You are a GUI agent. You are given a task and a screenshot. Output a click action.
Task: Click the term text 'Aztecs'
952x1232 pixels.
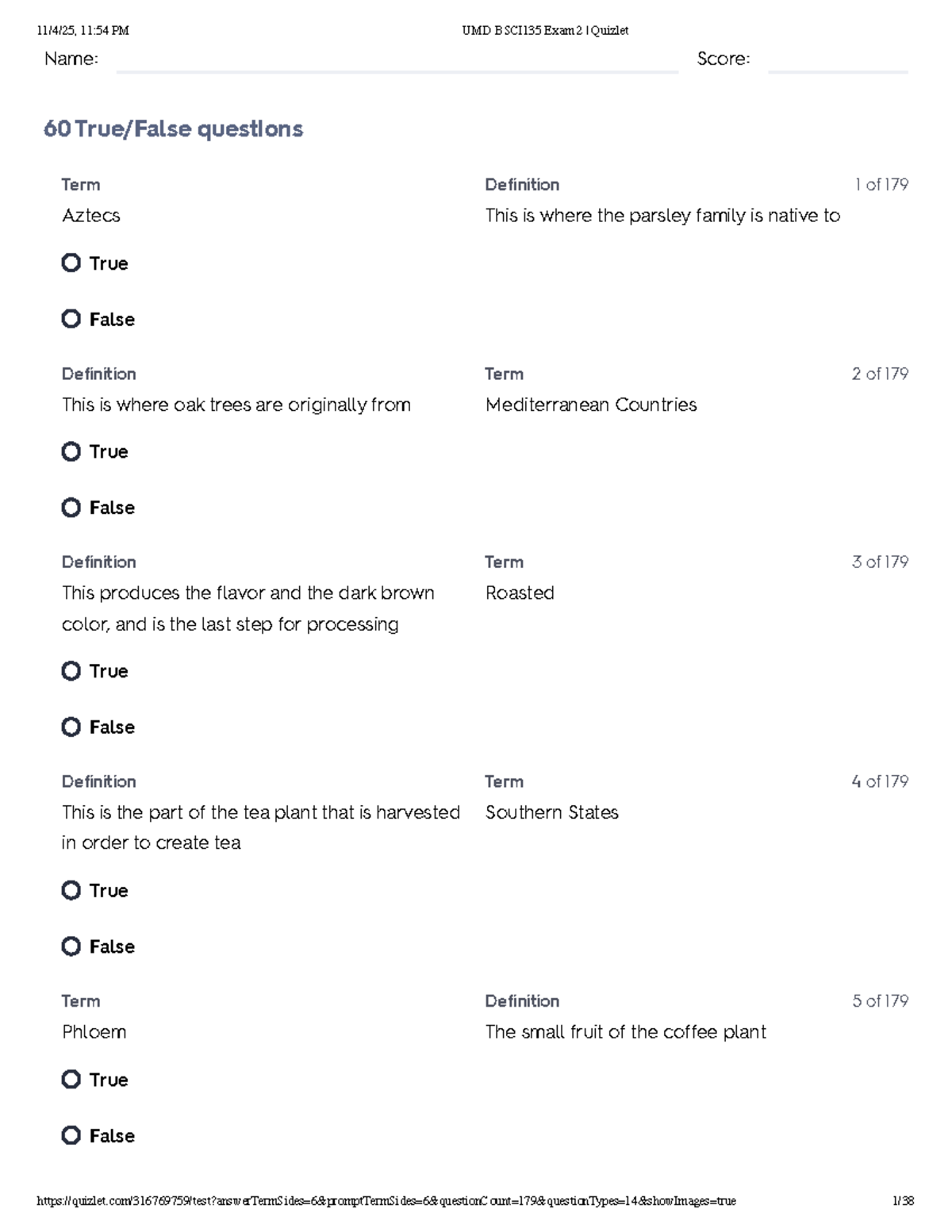point(91,216)
